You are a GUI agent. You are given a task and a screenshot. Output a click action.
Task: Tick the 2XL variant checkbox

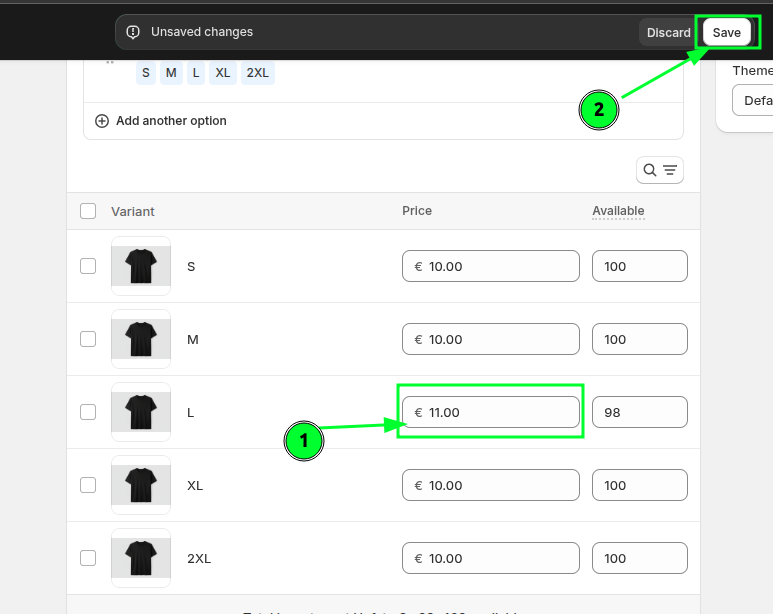(x=88, y=558)
